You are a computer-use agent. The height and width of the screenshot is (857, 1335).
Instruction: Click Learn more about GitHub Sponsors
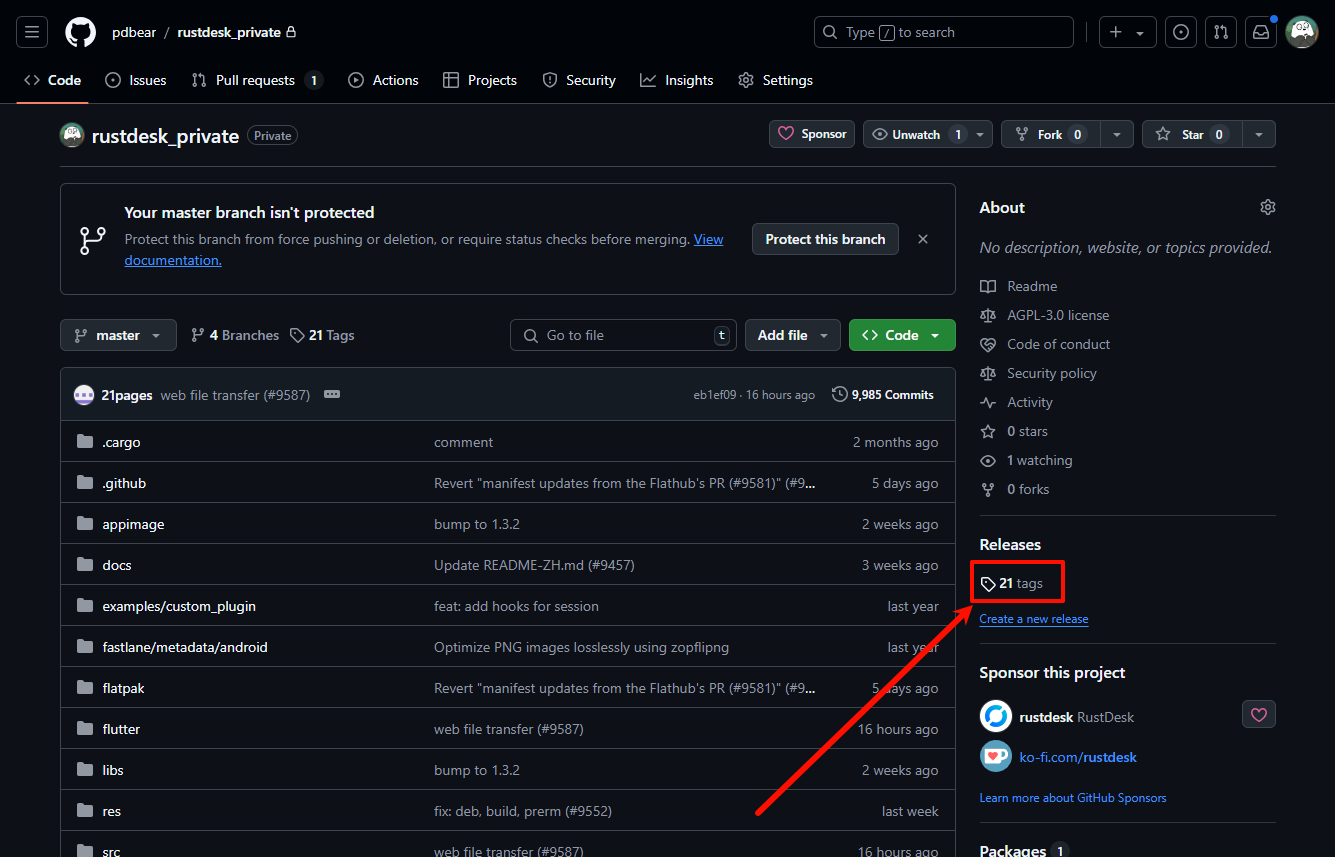[1073, 798]
